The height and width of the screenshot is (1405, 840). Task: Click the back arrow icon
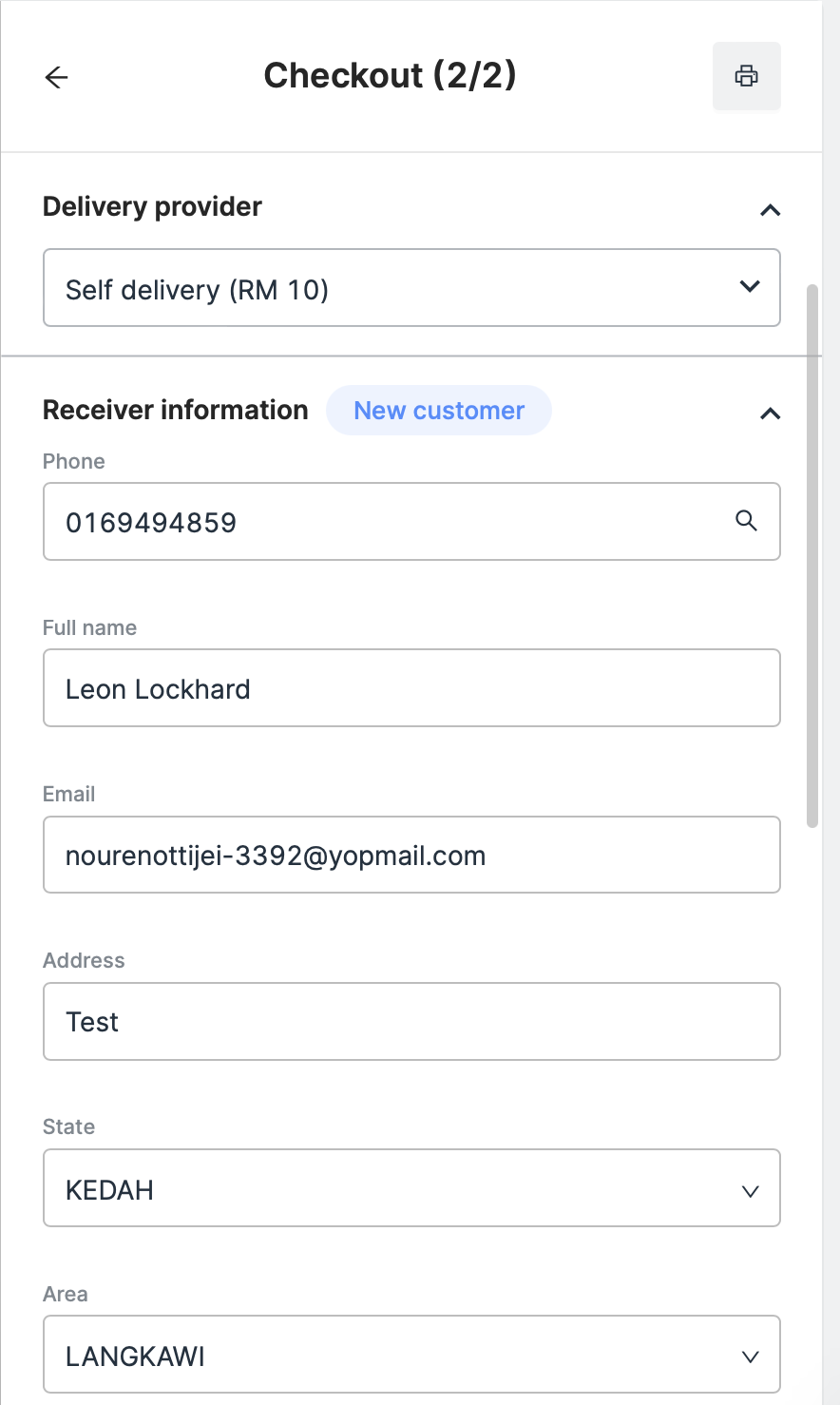pos(57,77)
